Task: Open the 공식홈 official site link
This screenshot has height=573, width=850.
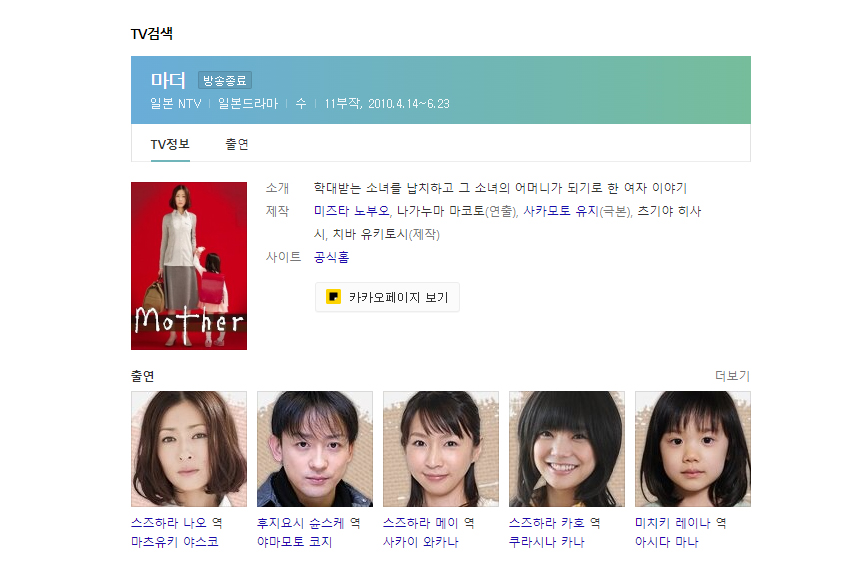Action: 331,257
